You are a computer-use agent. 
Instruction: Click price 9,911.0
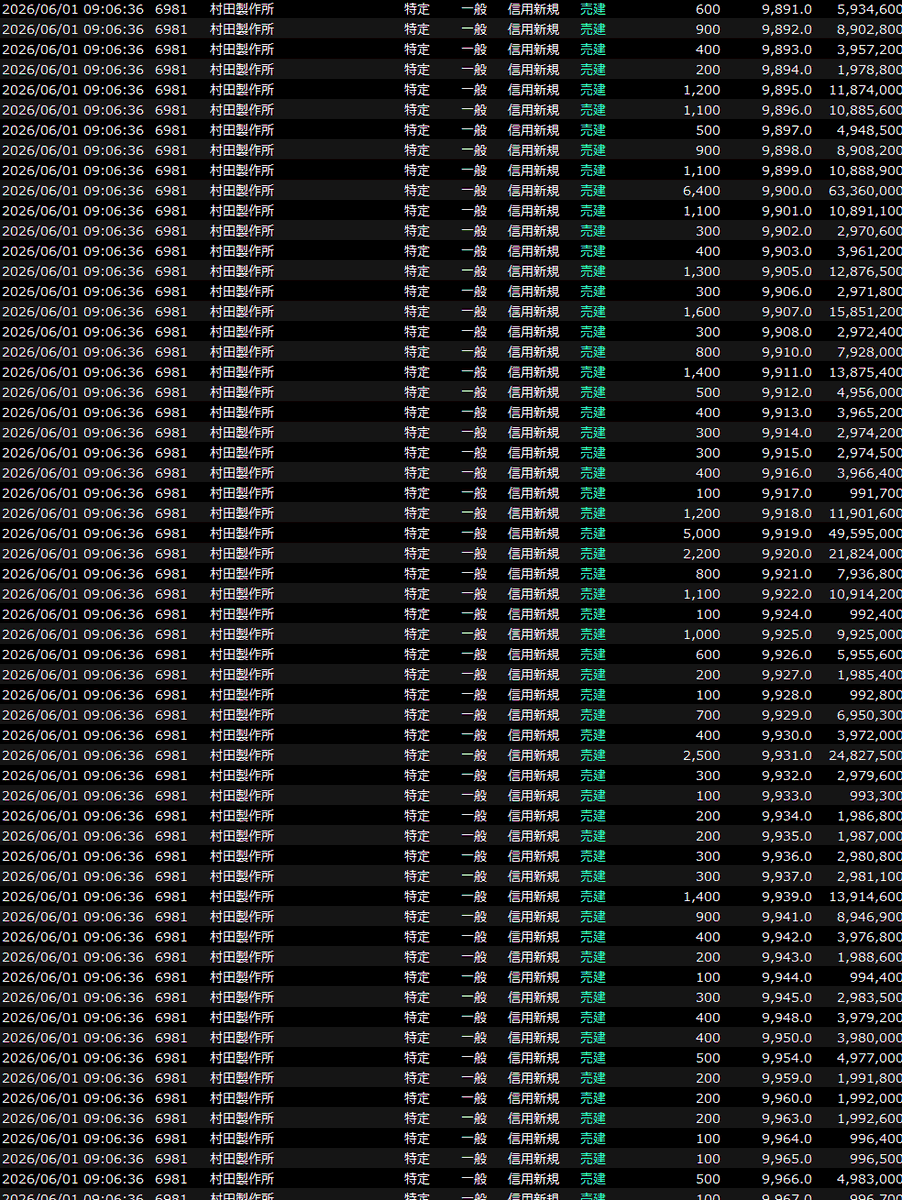pos(786,372)
